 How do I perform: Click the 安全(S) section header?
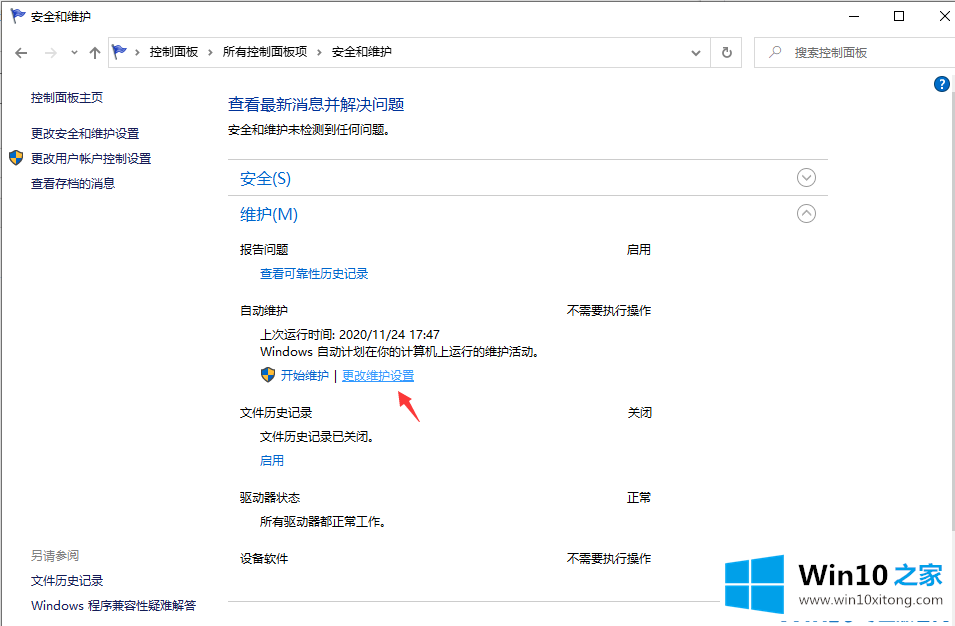click(x=266, y=178)
